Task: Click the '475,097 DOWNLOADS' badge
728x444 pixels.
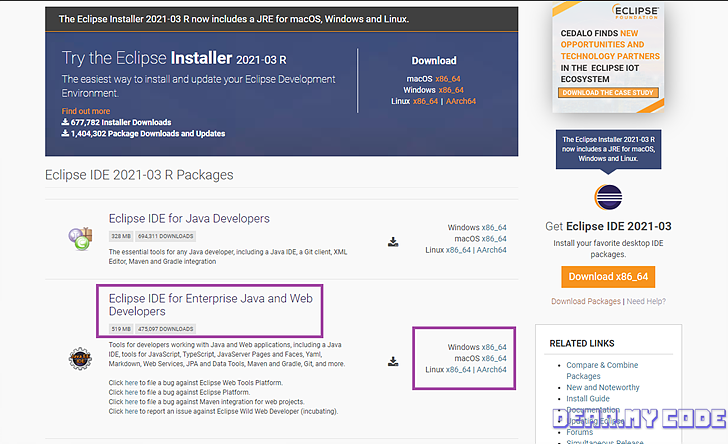Action: tap(165, 329)
